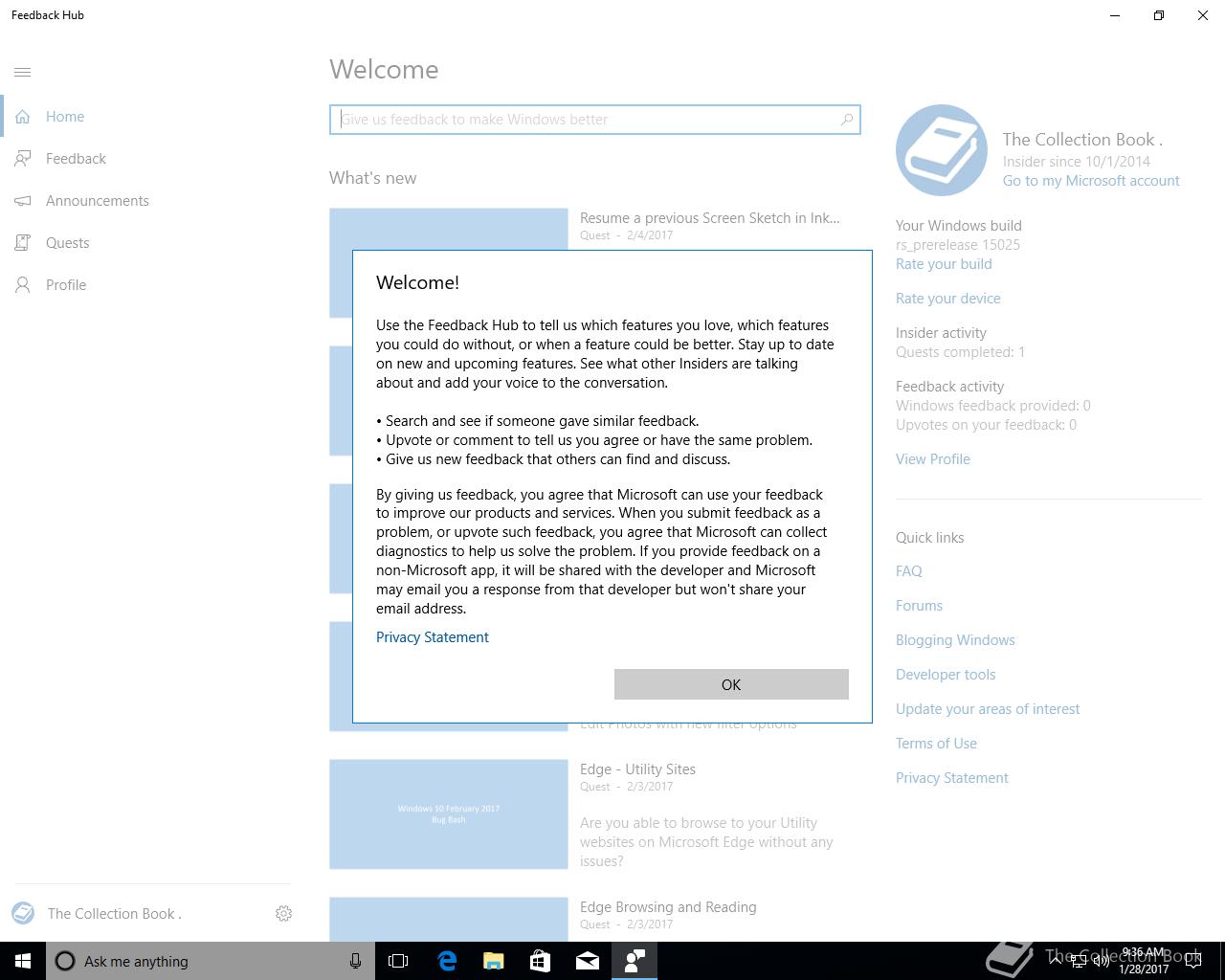Open the Developer tools link

point(946,675)
